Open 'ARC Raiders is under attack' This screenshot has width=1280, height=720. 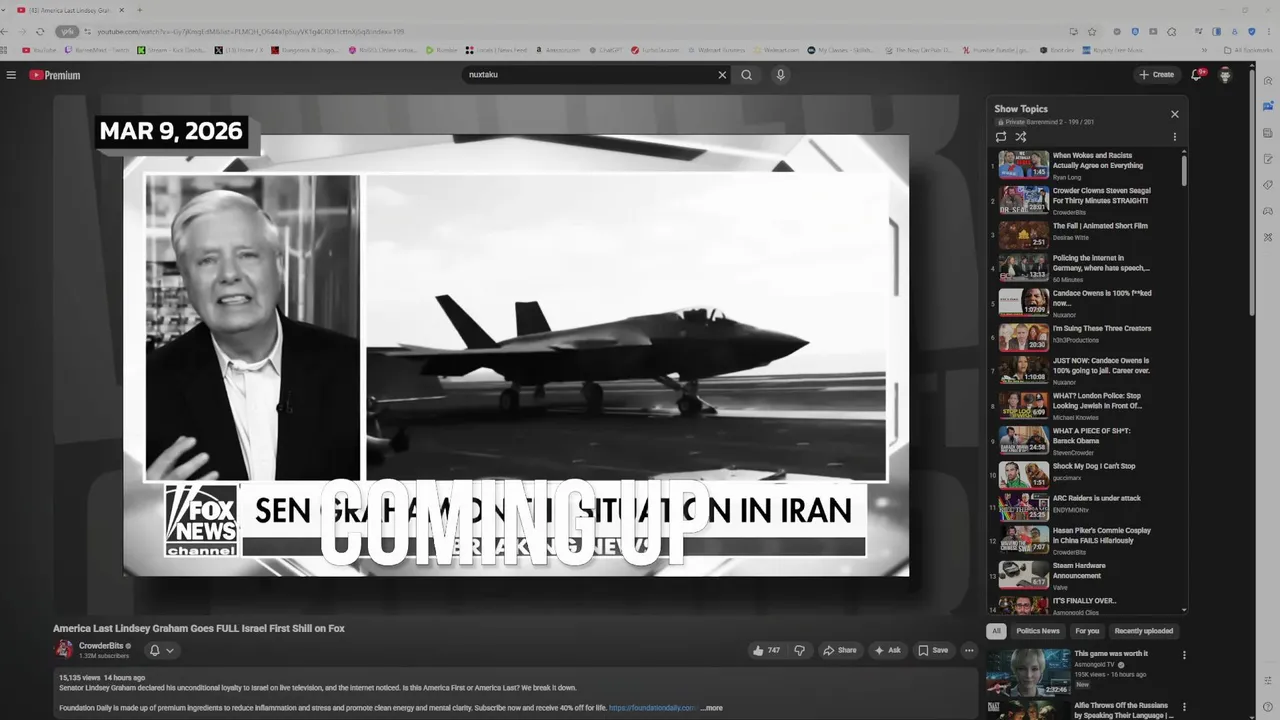(1085, 507)
